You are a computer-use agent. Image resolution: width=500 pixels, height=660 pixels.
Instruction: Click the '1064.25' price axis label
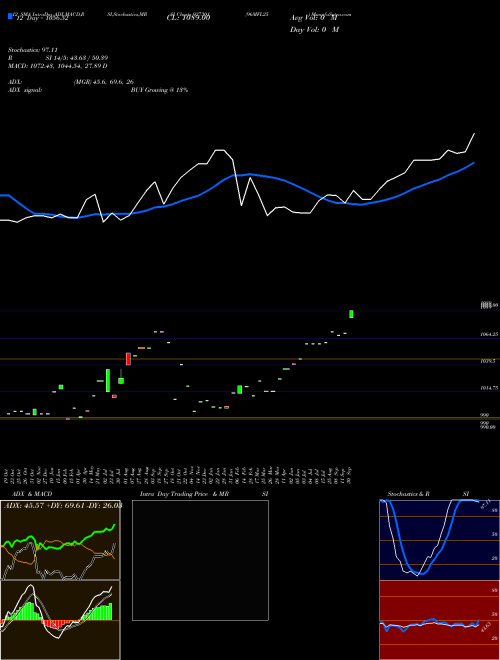[489, 334]
